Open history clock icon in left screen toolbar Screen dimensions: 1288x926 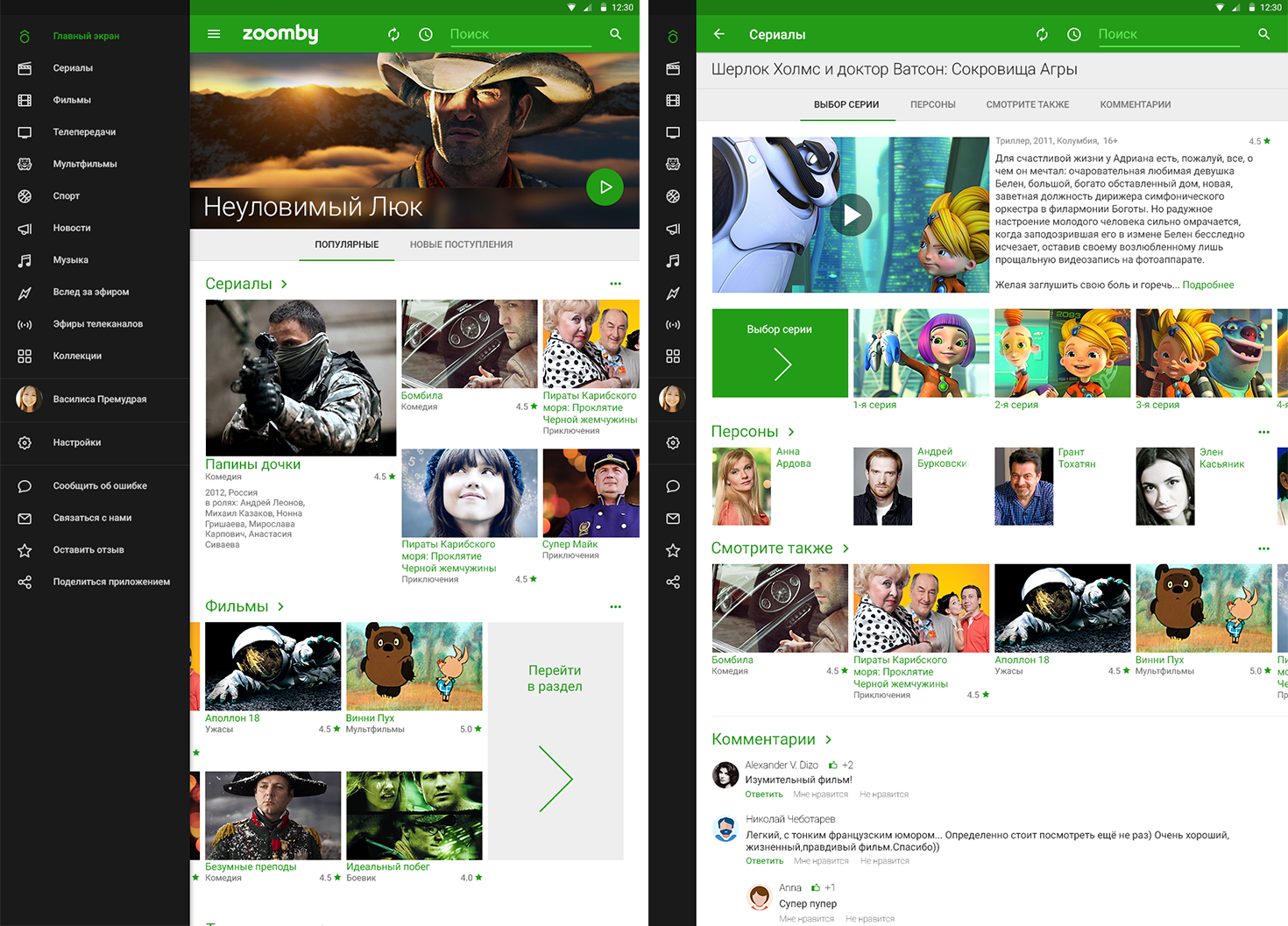tap(426, 34)
